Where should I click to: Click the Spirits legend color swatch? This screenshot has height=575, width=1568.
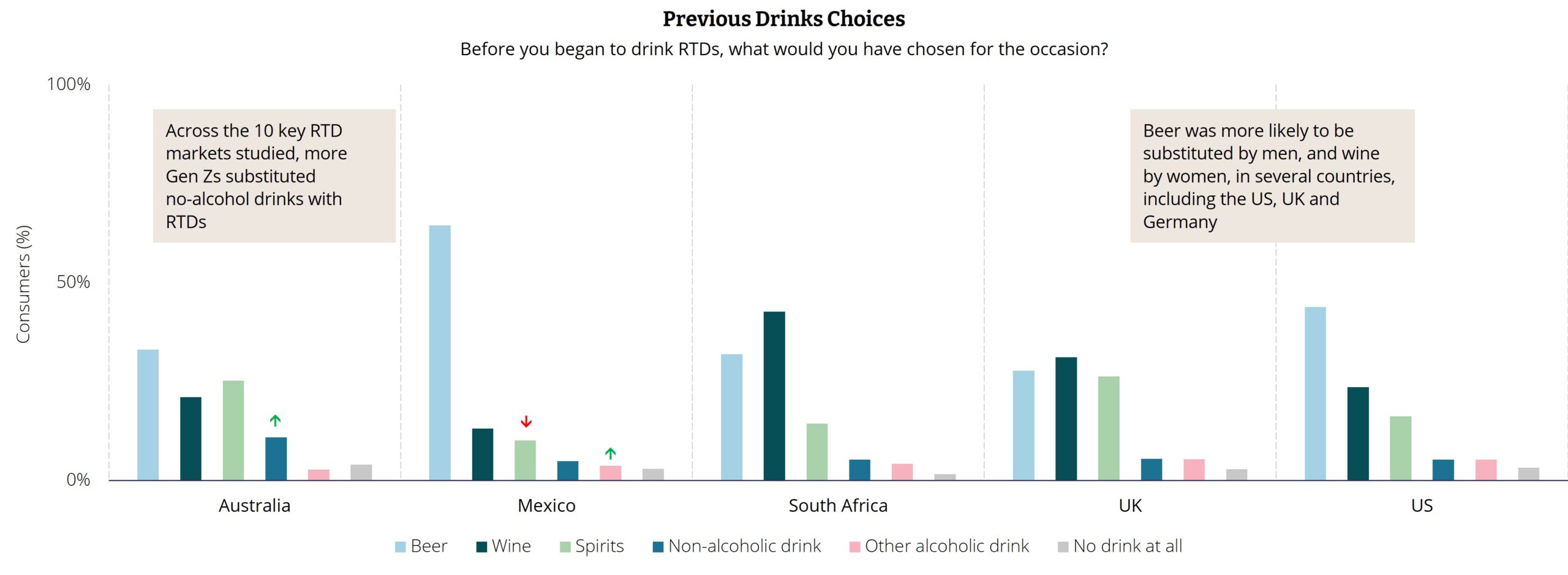(x=565, y=547)
